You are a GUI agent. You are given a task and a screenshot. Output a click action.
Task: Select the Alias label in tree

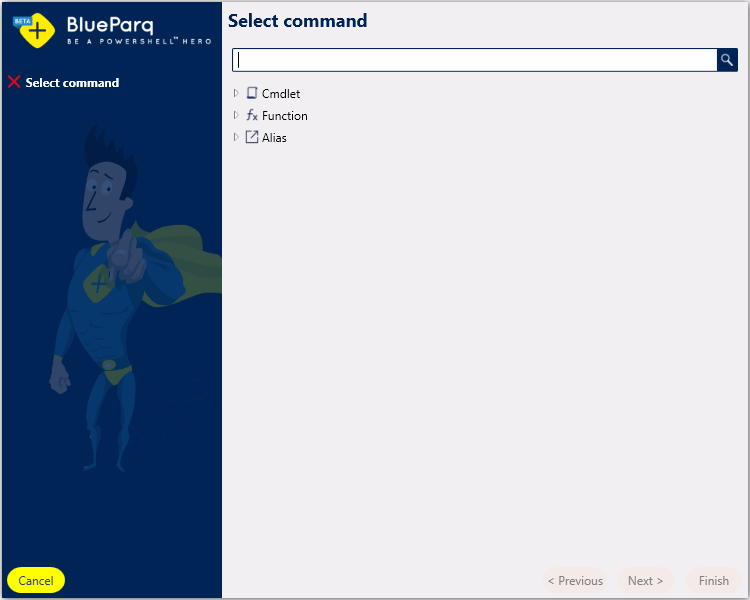[274, 138]
